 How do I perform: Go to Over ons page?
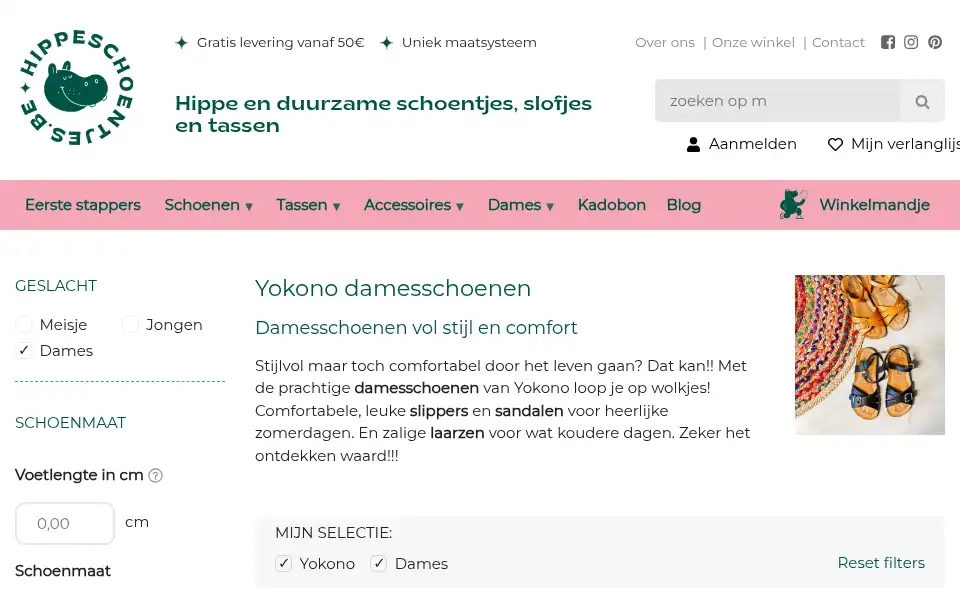[665, 43]
